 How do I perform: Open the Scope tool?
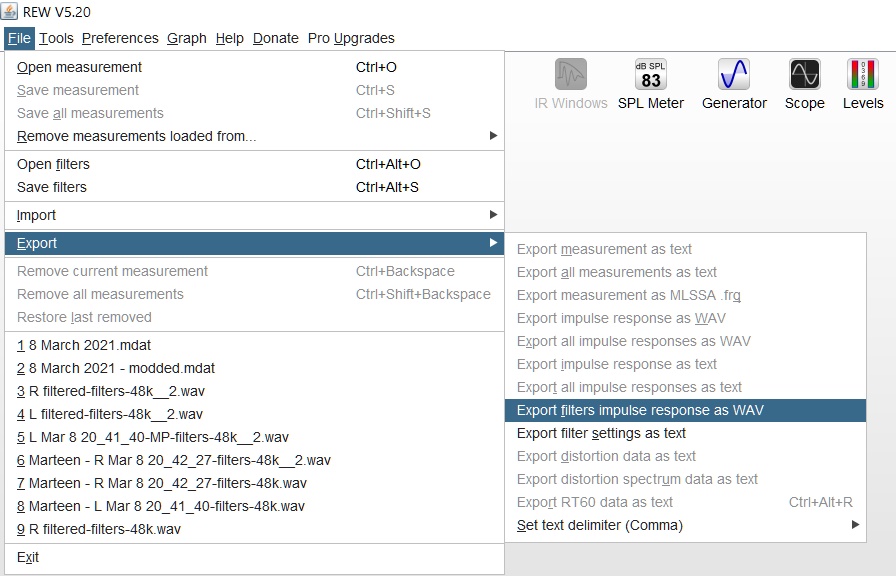pos(804,84)
